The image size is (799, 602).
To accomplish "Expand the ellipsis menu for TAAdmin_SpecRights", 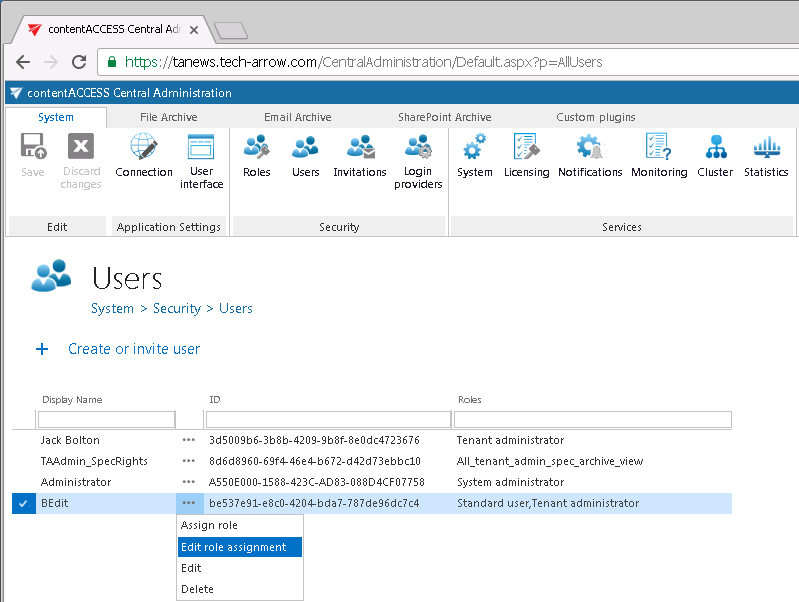I will pyautogui.click(x=188, y=461).
